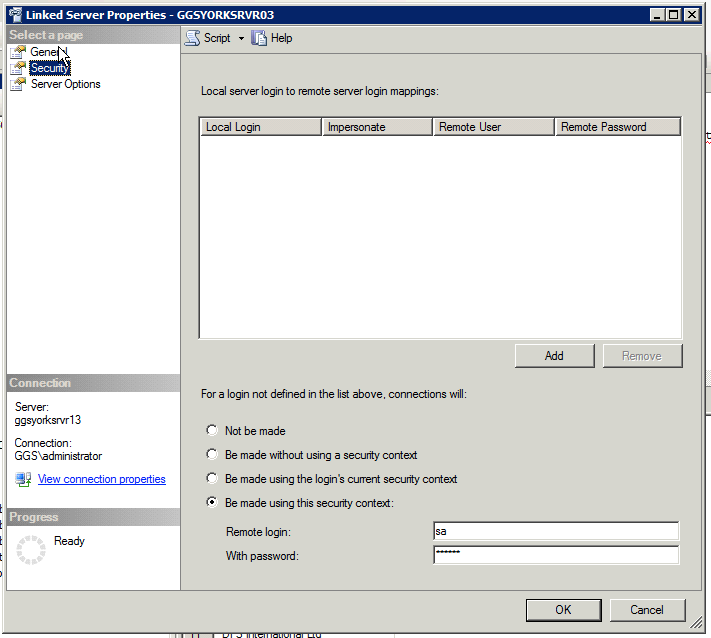This screenshot has width=711, height=638.
Task: Click the Local Login column header
Action: pyautogui.click(x=260, y=127)
